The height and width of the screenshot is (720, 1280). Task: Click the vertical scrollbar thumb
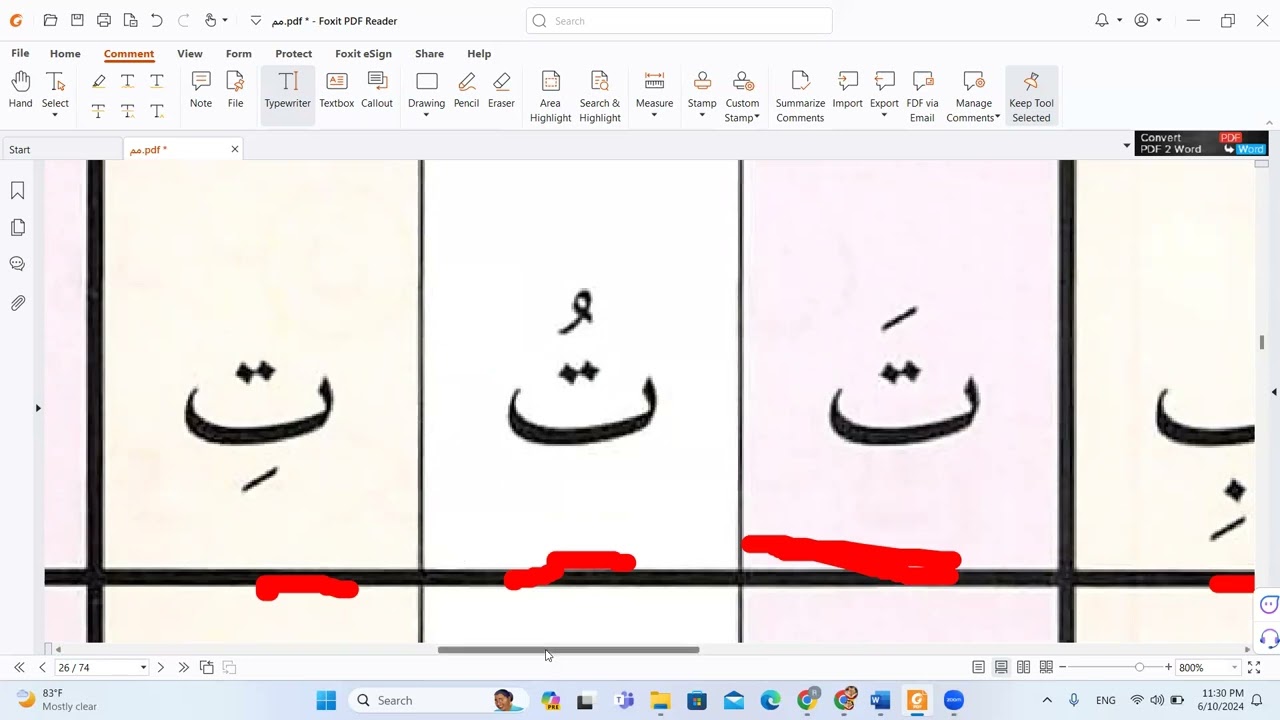1262,342
